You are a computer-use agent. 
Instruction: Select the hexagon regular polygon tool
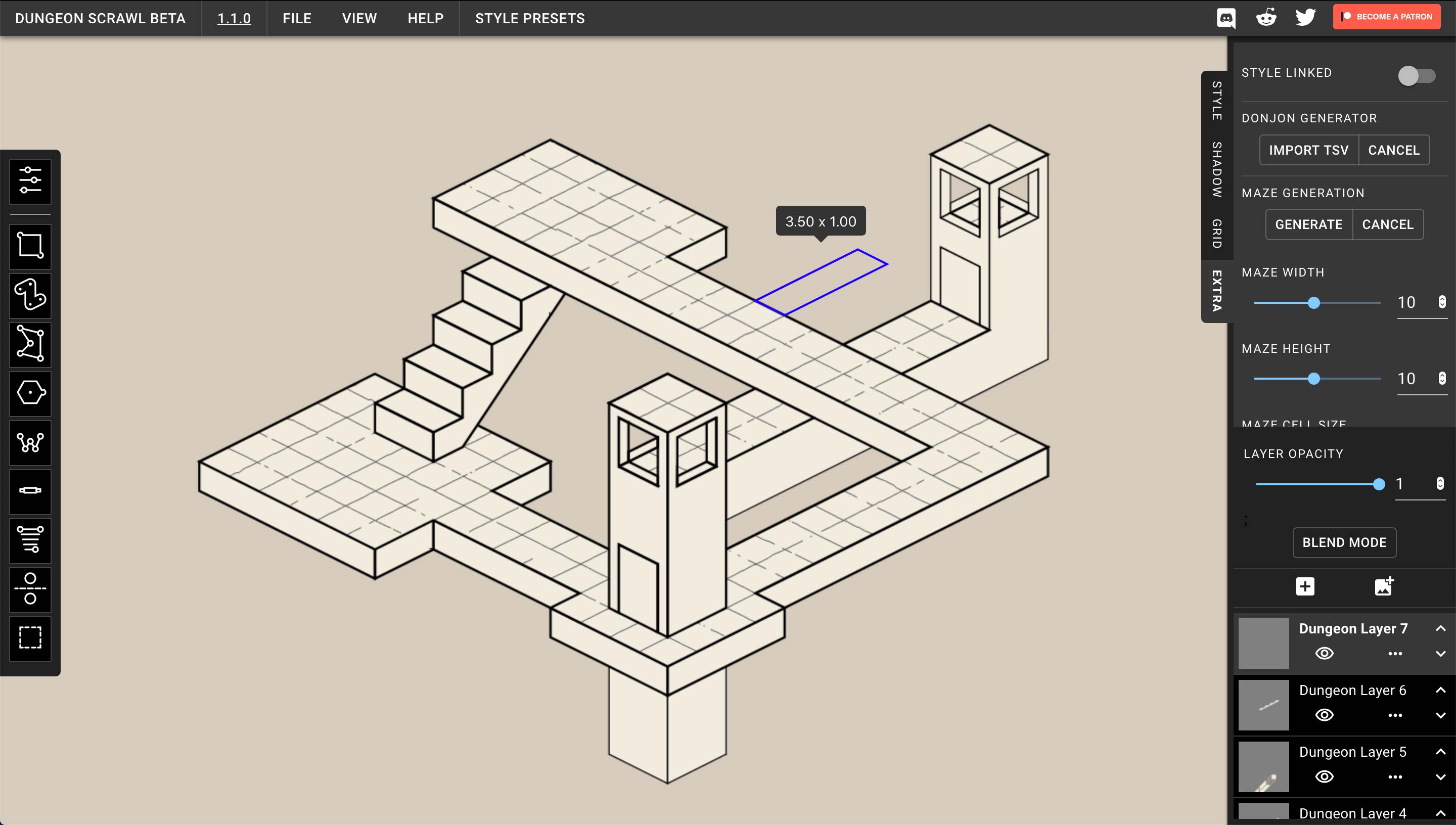30,393
